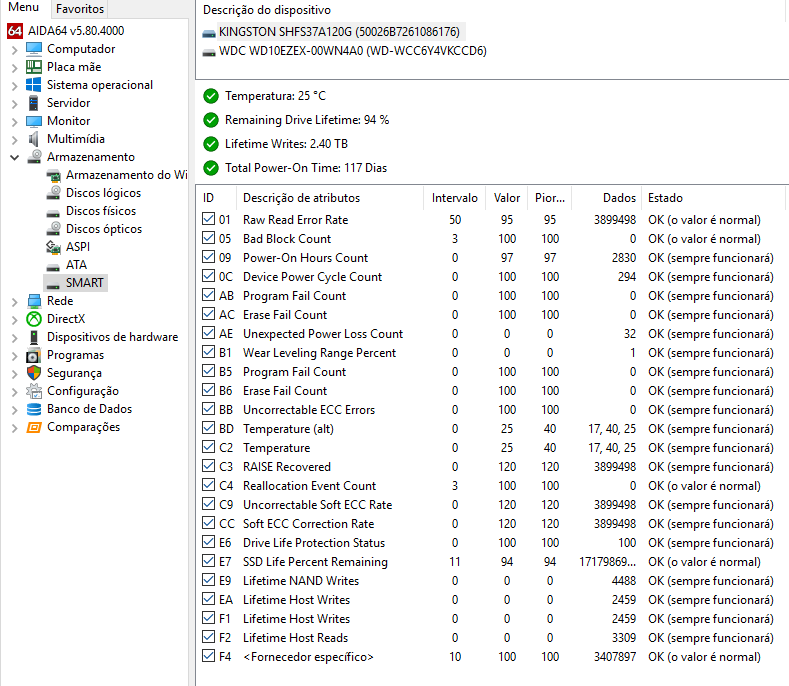Toggle checkbox for 05 Bad Block Count
Screen dimensions: 789x686
point(208,238)
